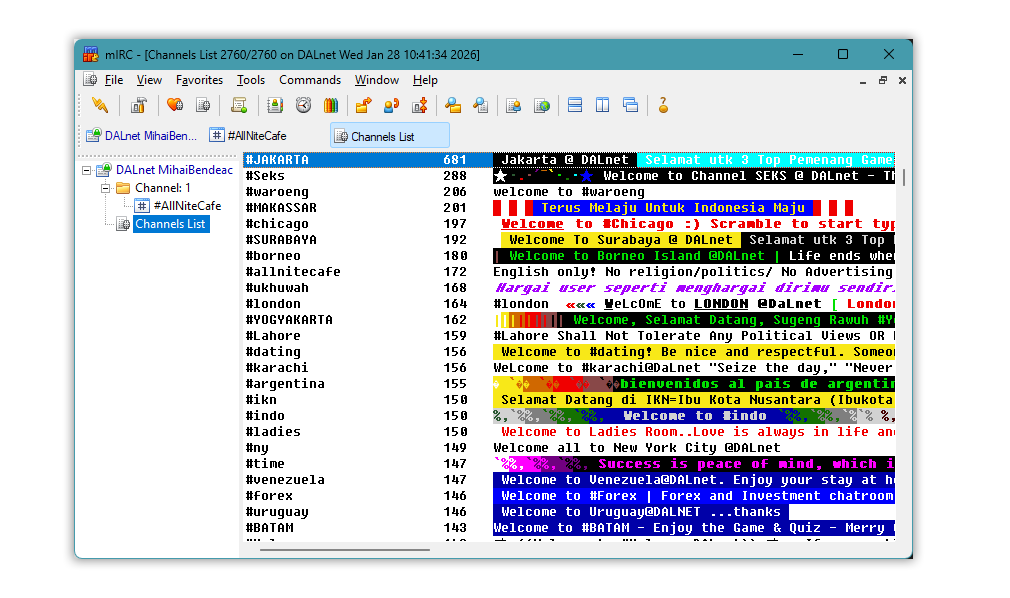This screenshot has height=598, width=1010.
Task: Select the #MAKASSAR channel row
Action: 569,207
